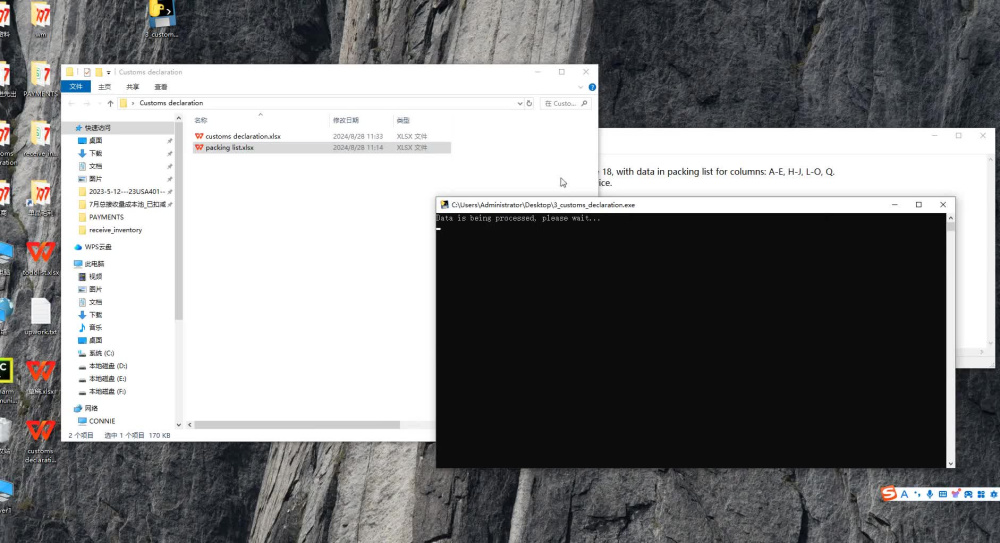Open recent locations dropdown beside Forward arrow

[98, 103]
